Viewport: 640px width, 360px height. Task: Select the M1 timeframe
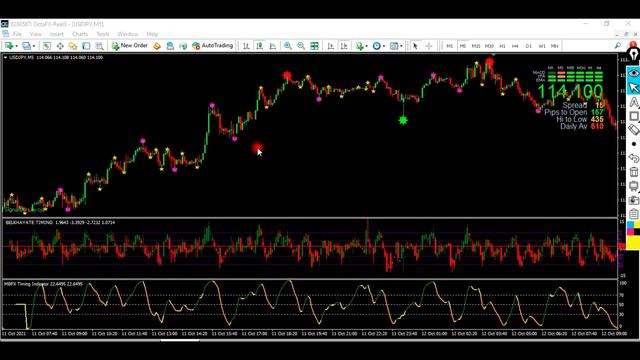click(449, 46)
